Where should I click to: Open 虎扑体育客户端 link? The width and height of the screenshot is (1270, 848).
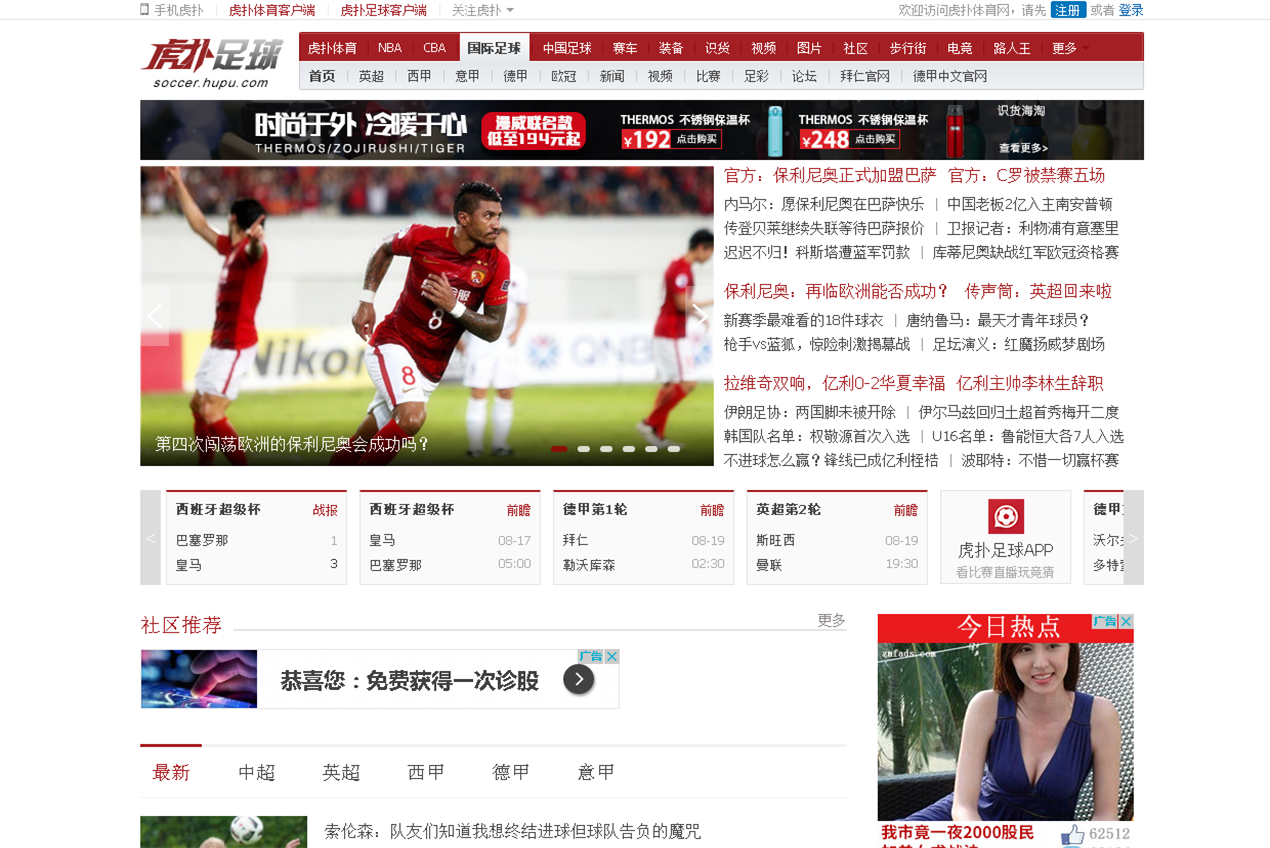272,10
